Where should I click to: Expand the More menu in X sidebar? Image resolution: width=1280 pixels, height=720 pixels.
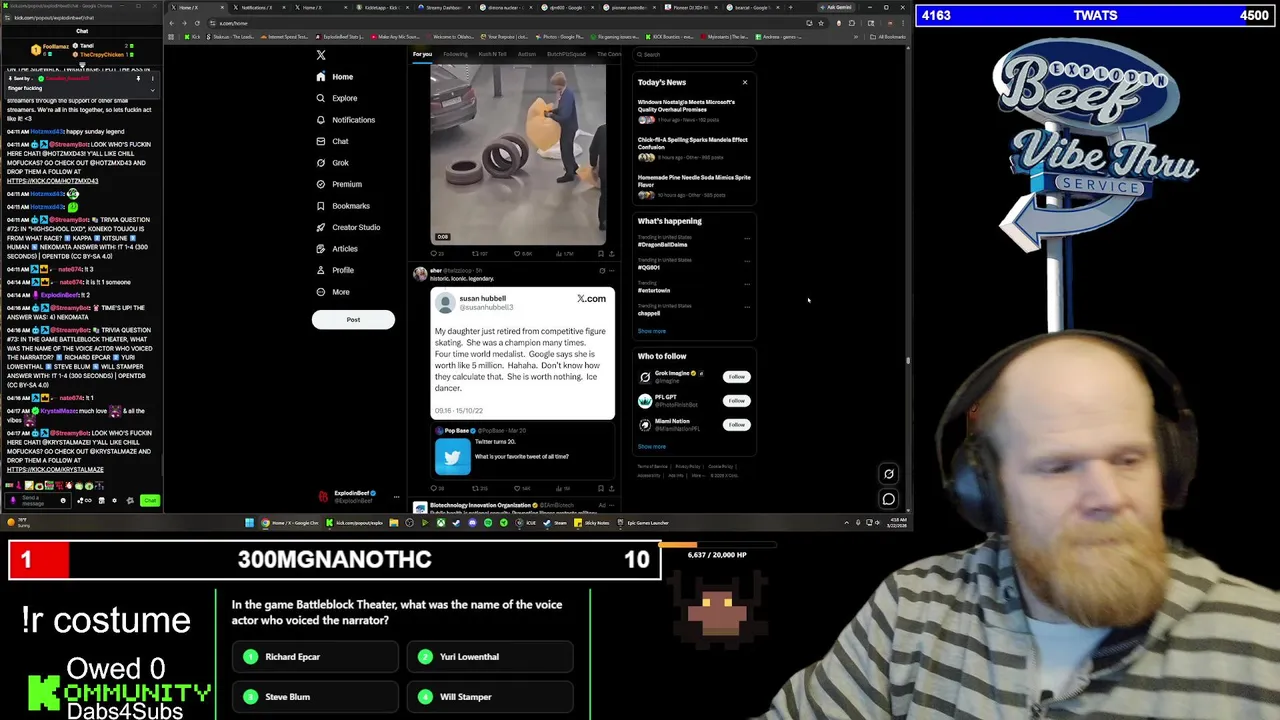tap(333, 292)
